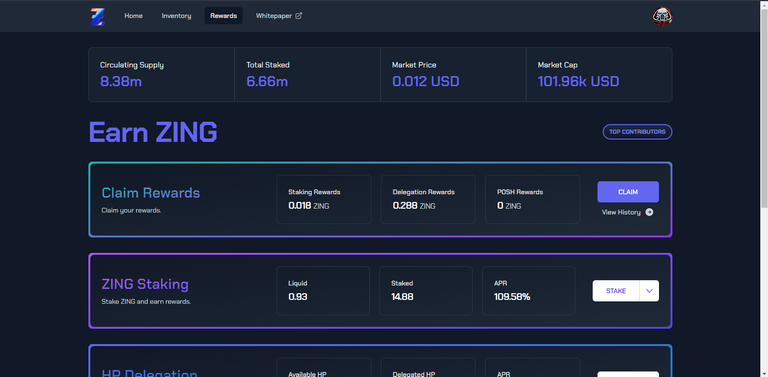The width and height of the screenshot is (768, 377).
Task: Click Delegation Rewards 0.288 ZING value
Action: 414,206
